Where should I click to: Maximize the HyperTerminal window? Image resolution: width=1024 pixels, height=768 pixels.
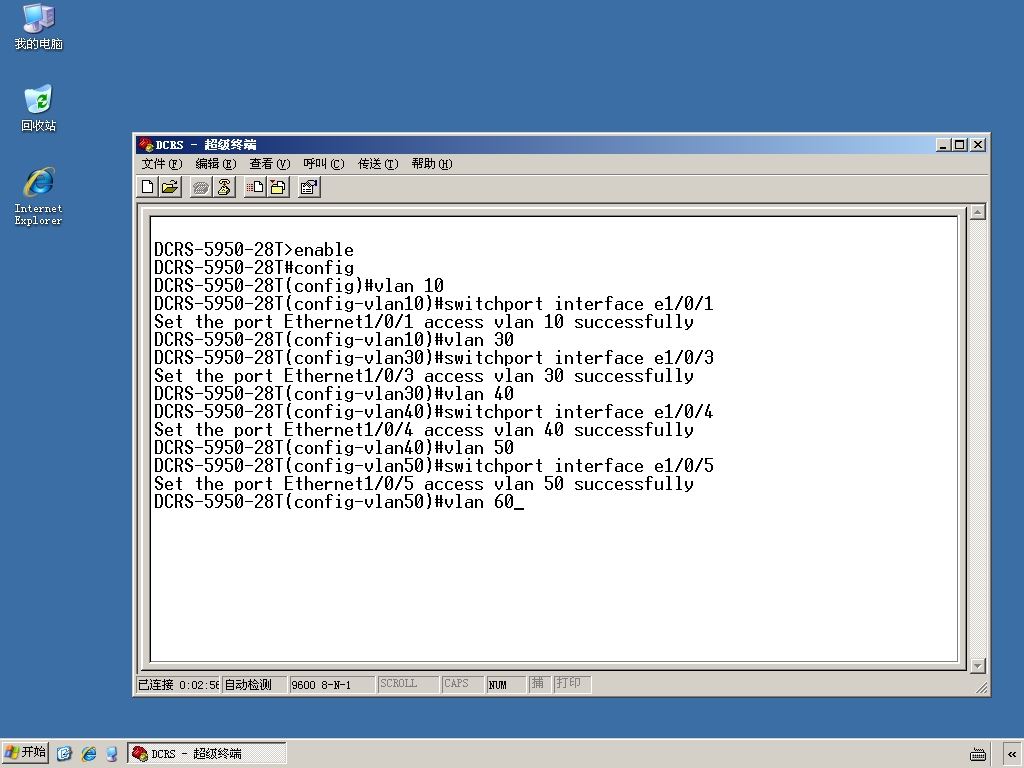point(959,145)
